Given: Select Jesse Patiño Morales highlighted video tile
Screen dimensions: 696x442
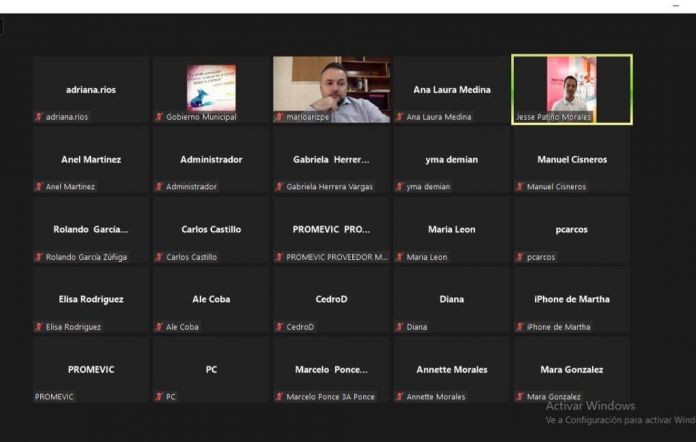Looking at the screenshot, I should pos(571,88).
